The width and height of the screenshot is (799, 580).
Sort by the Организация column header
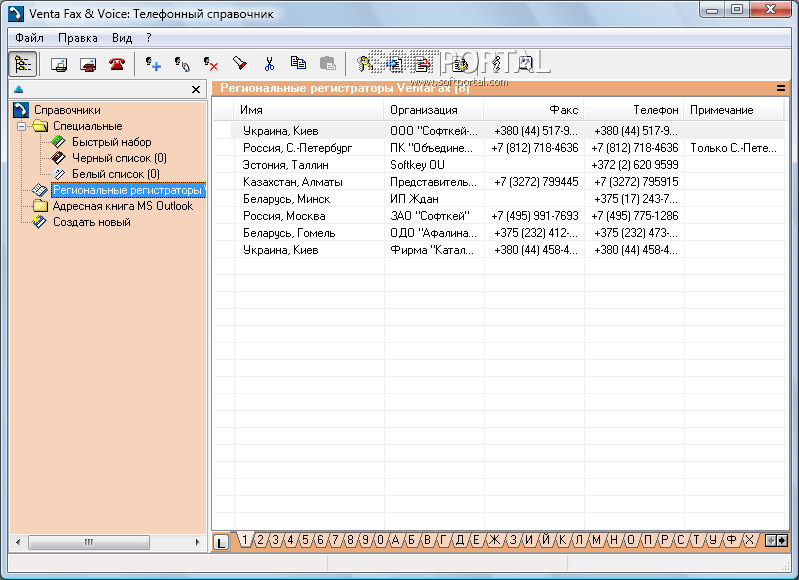click(433, 110)
